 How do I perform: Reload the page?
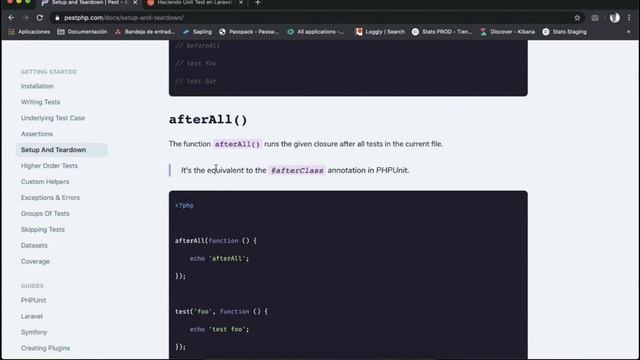[40, 18]
